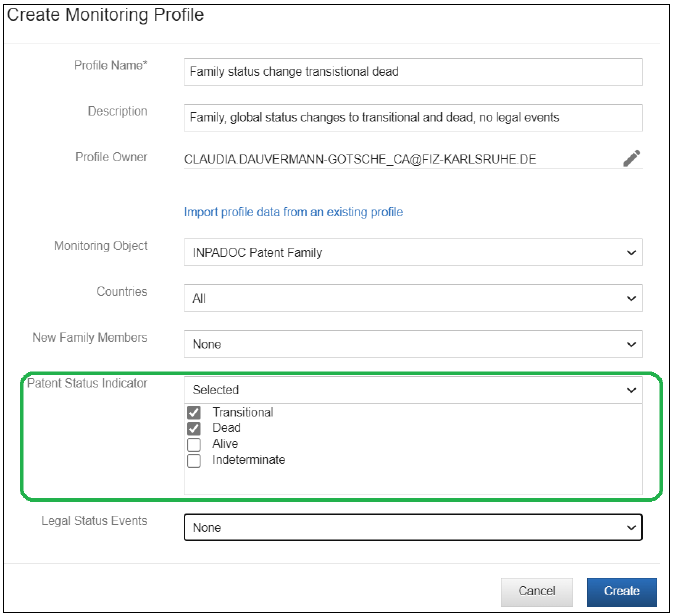Open the INPADOC Patent Family dropdown

(413, 252)
